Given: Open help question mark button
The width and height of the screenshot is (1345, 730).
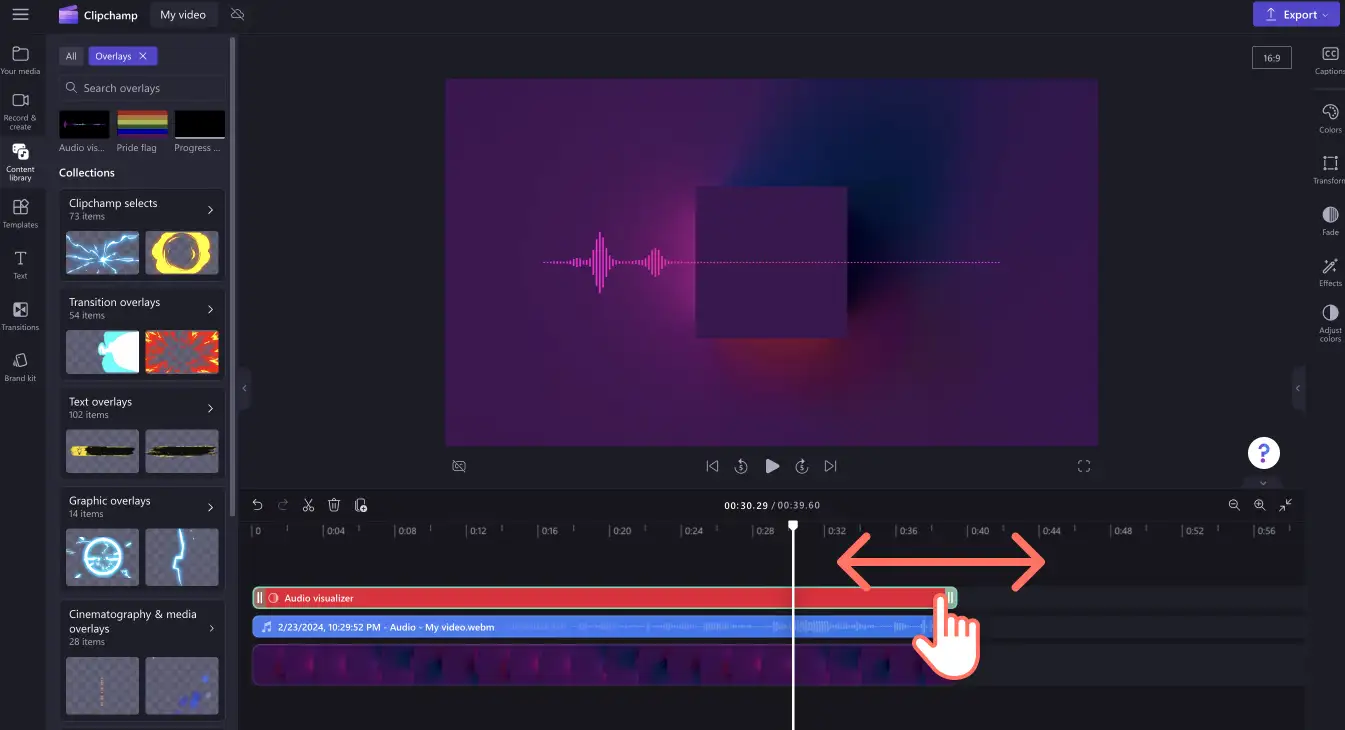Looking at the screenshot, I should point(1264,452).
